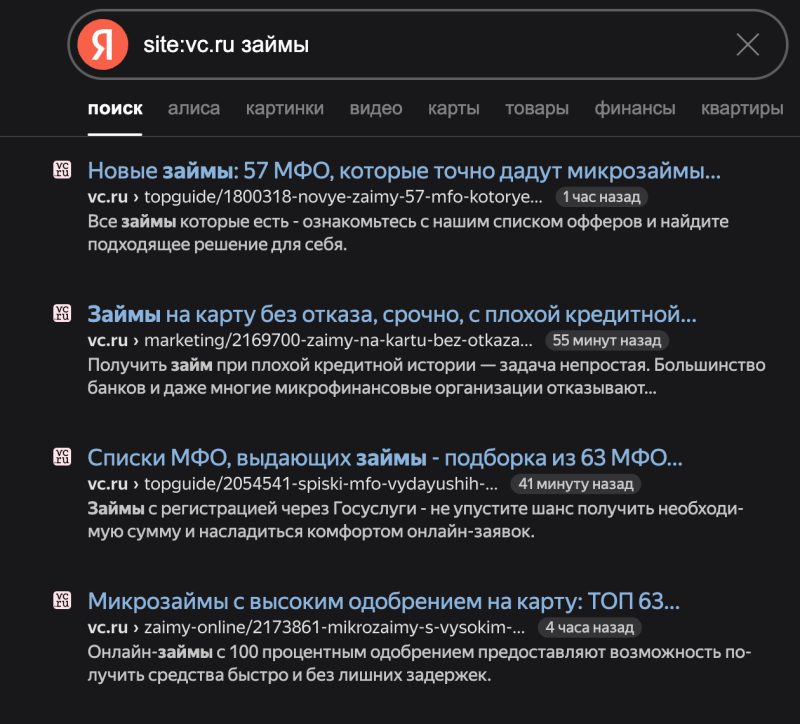Viewport: 800px width, 724px height.
Task: Switch to the финансы tab
Action: pos(635,108)
